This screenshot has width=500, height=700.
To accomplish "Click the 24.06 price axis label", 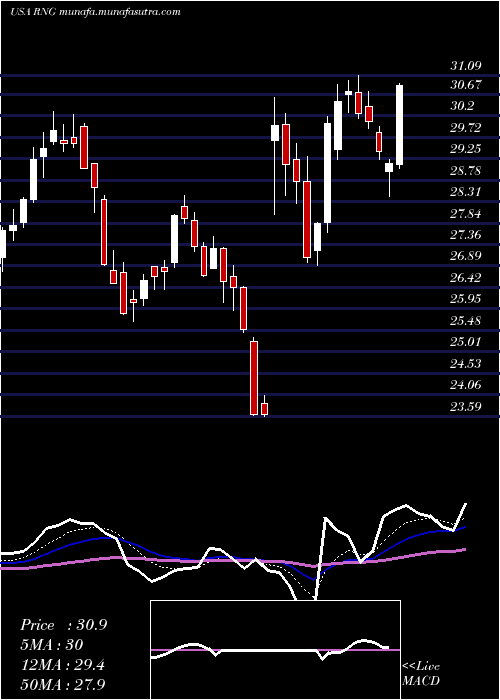I will [x=466, y=385].
